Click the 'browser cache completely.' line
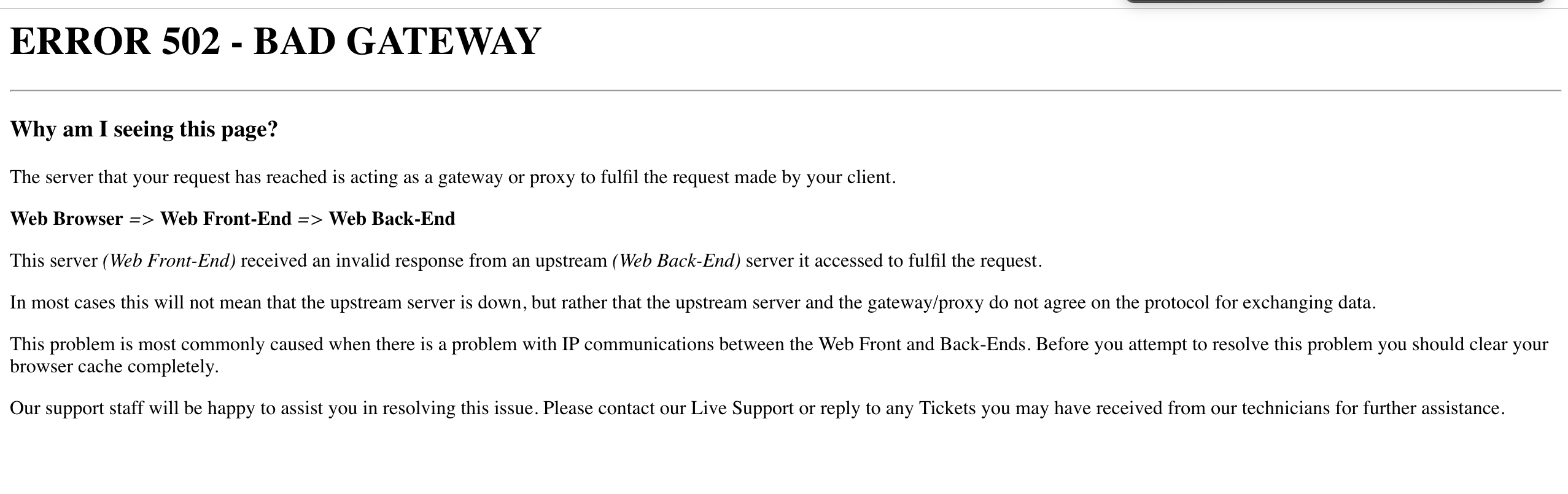1568x494 pixels. pyautogui.click(x=114, y=367)
